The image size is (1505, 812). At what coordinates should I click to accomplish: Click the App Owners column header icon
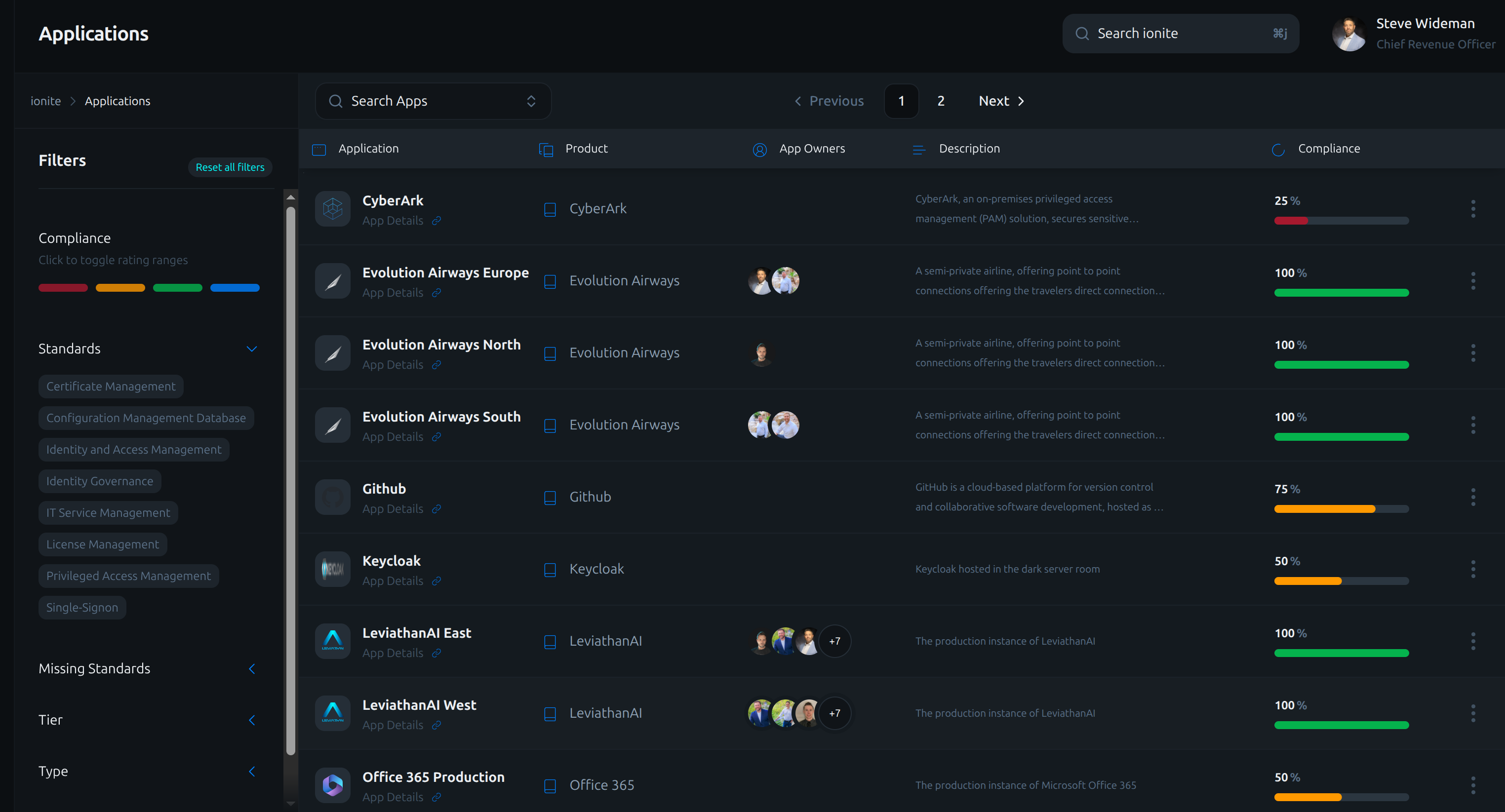point(759,150)
